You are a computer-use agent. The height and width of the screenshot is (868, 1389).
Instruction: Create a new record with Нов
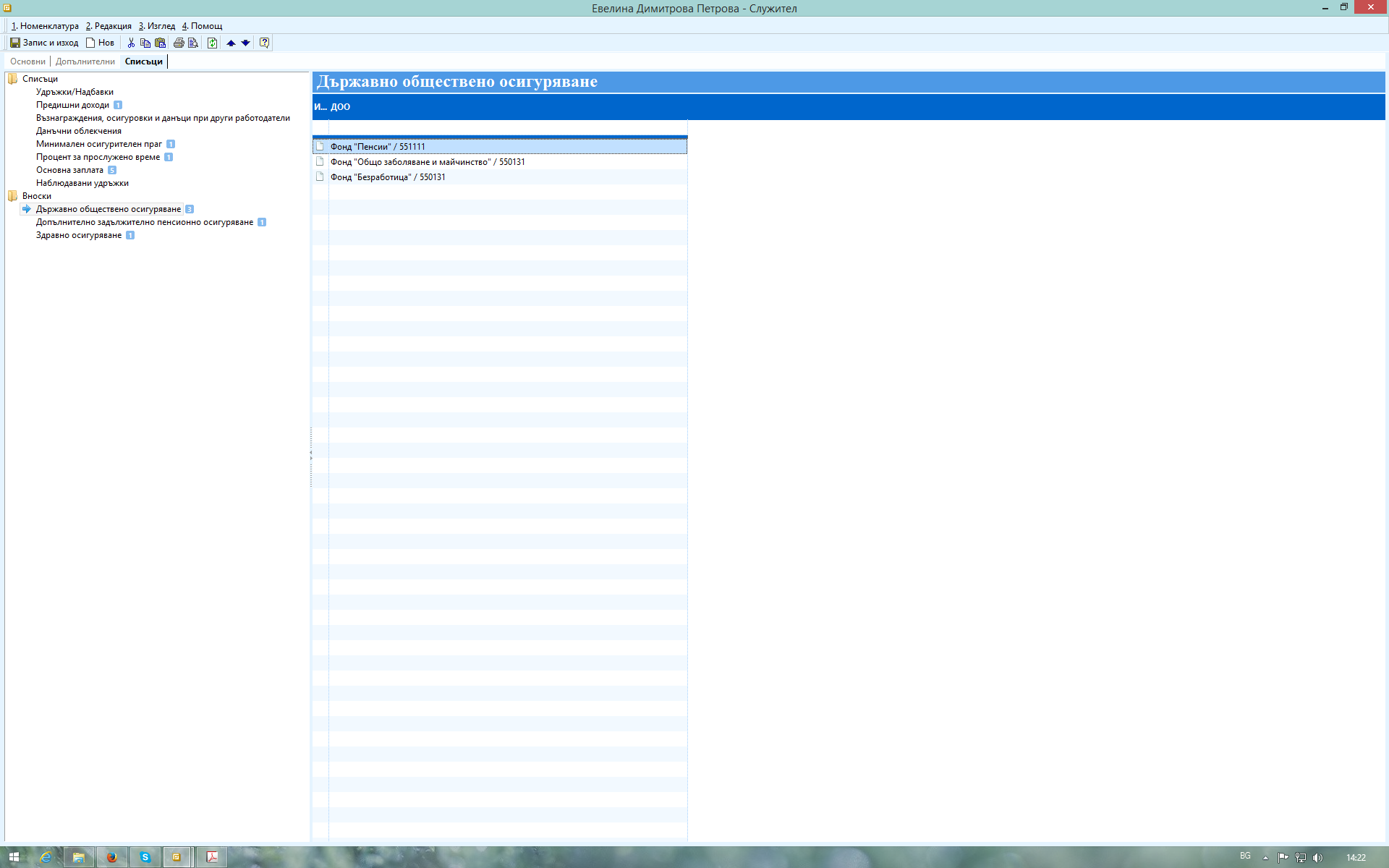(100, 43)
